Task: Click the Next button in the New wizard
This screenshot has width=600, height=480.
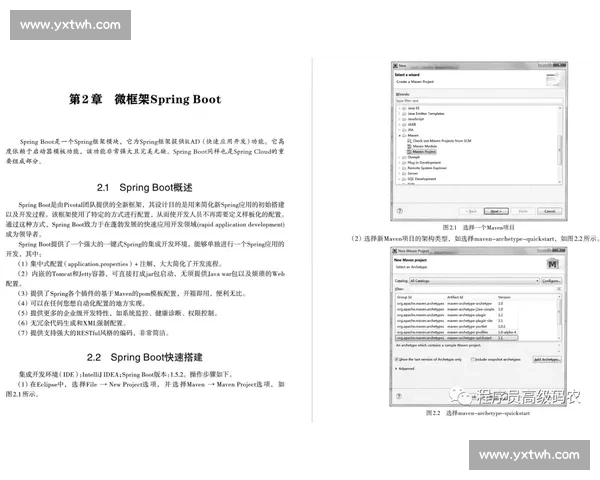Action: click(496, 211)
